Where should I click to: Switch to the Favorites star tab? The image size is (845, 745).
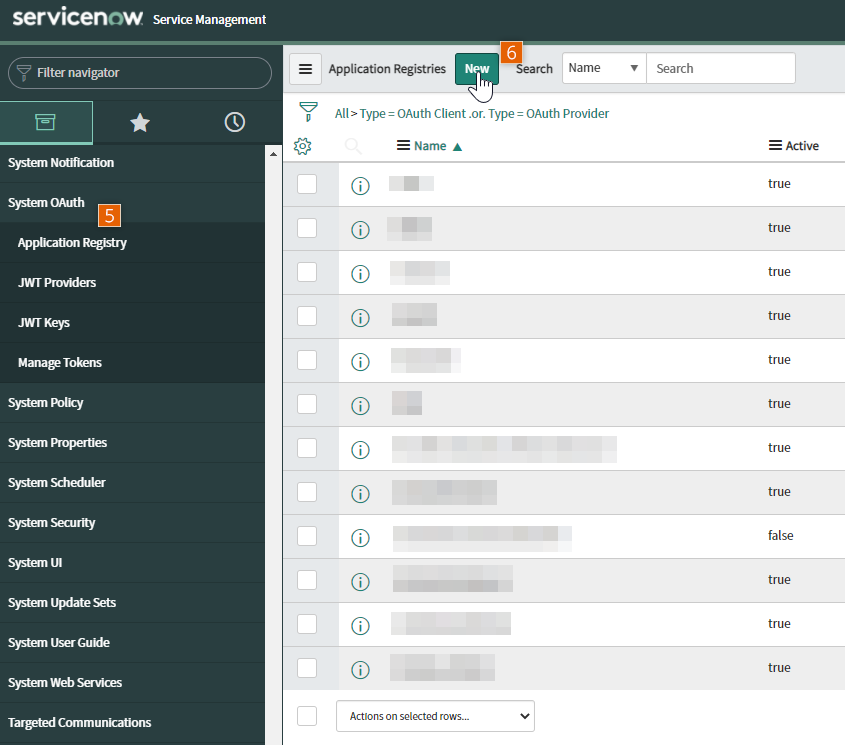140,123
